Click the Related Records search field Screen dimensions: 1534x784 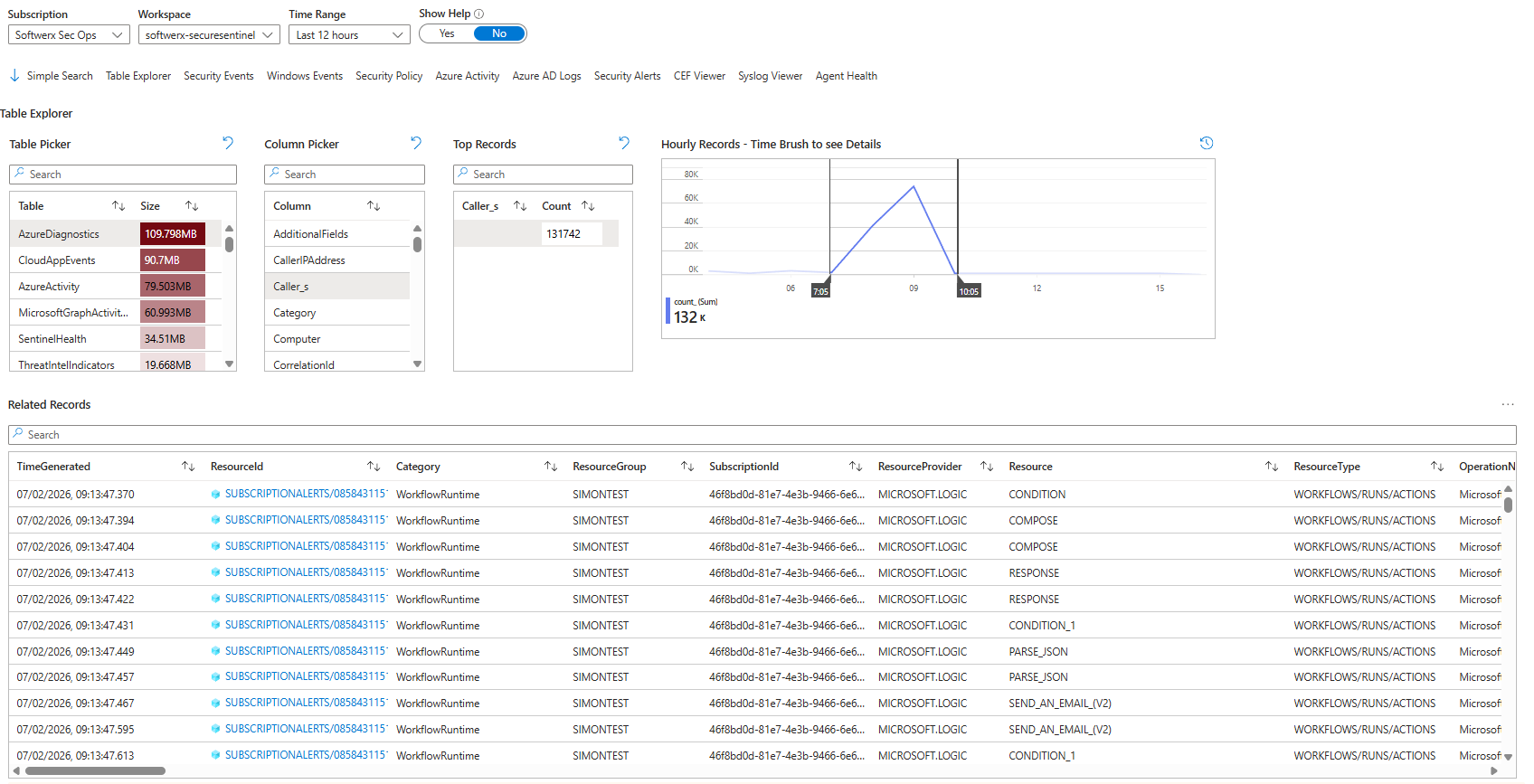click(x=762, y=435)
